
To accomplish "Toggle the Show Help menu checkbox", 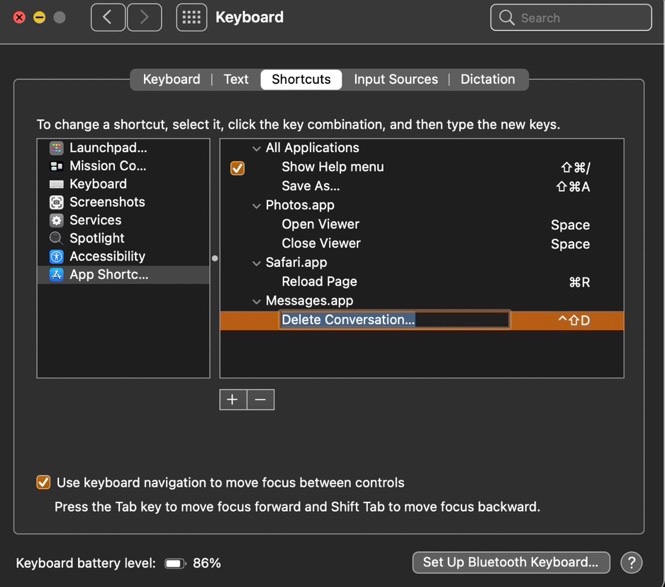I will 238,168.
